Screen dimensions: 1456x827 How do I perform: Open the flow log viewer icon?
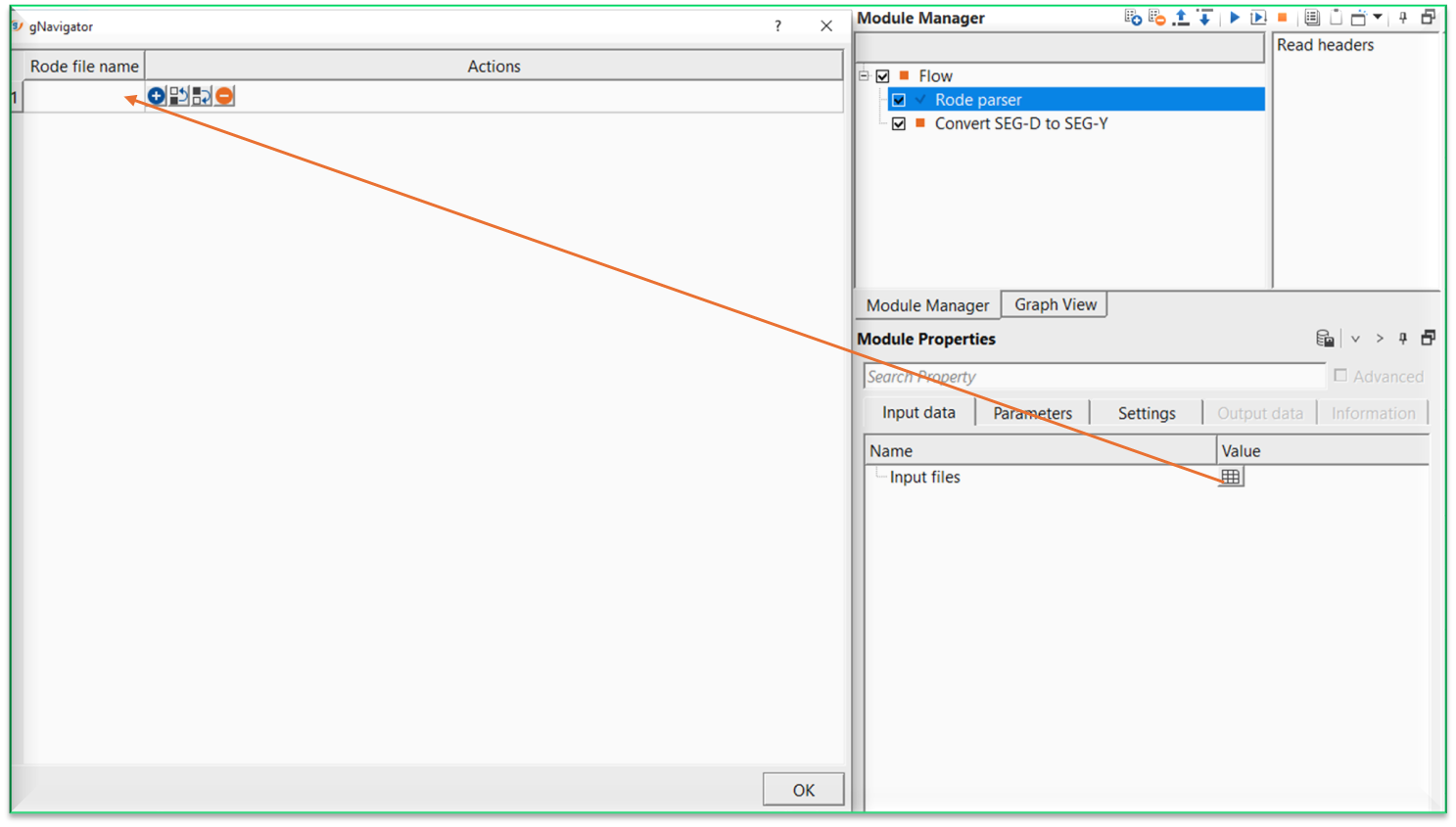coord(1312,17)
